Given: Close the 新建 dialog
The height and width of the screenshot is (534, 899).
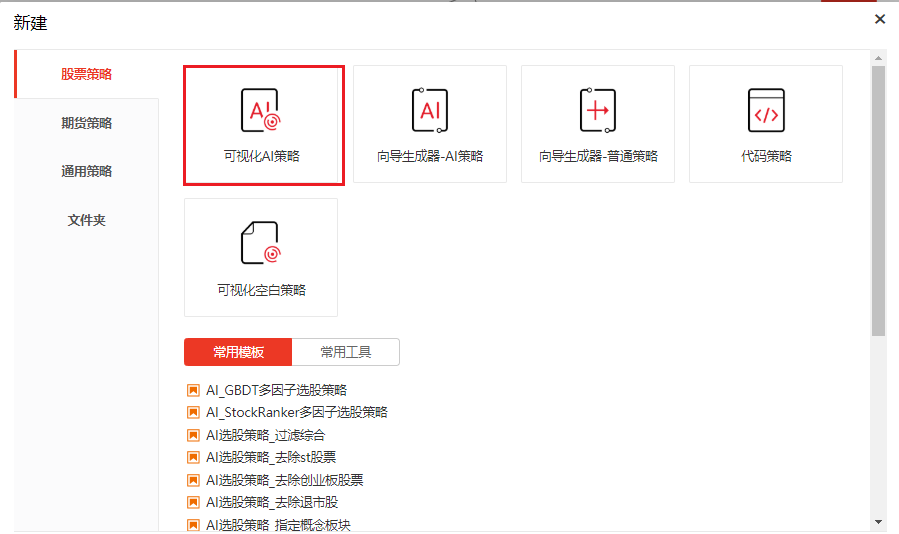Looking at the screenshot, I should tap(880, 20).
